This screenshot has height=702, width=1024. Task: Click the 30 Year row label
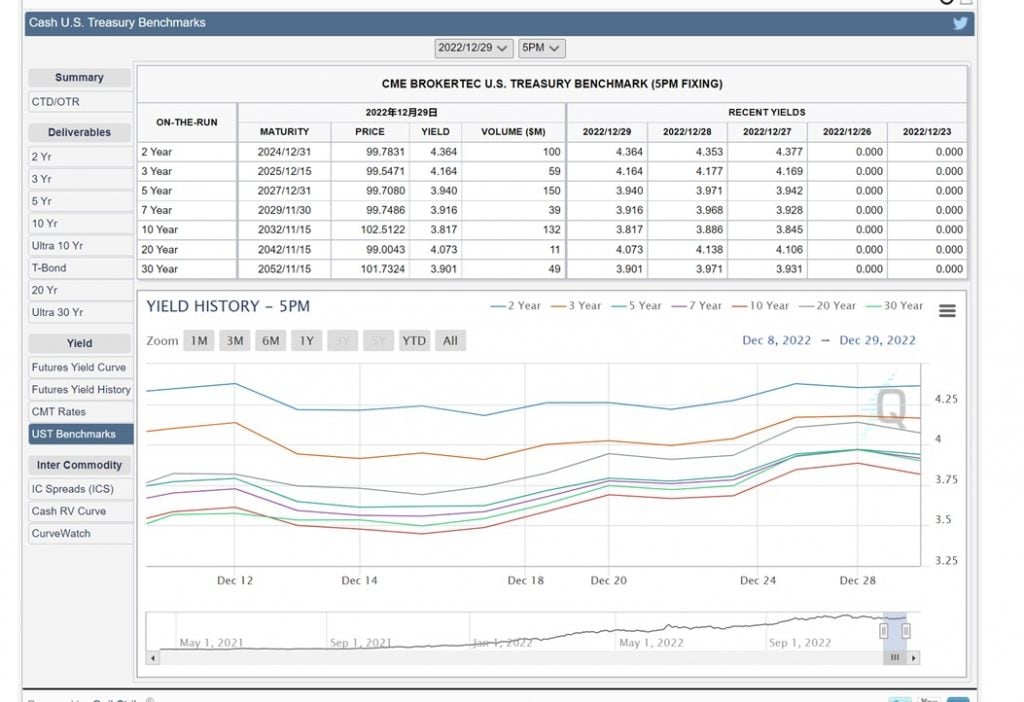(159, 269)
